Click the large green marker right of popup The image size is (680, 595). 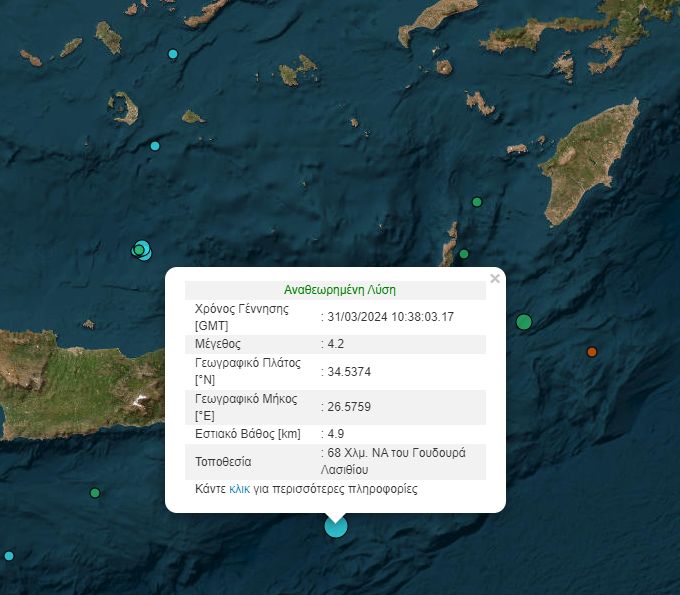(524, 322)
